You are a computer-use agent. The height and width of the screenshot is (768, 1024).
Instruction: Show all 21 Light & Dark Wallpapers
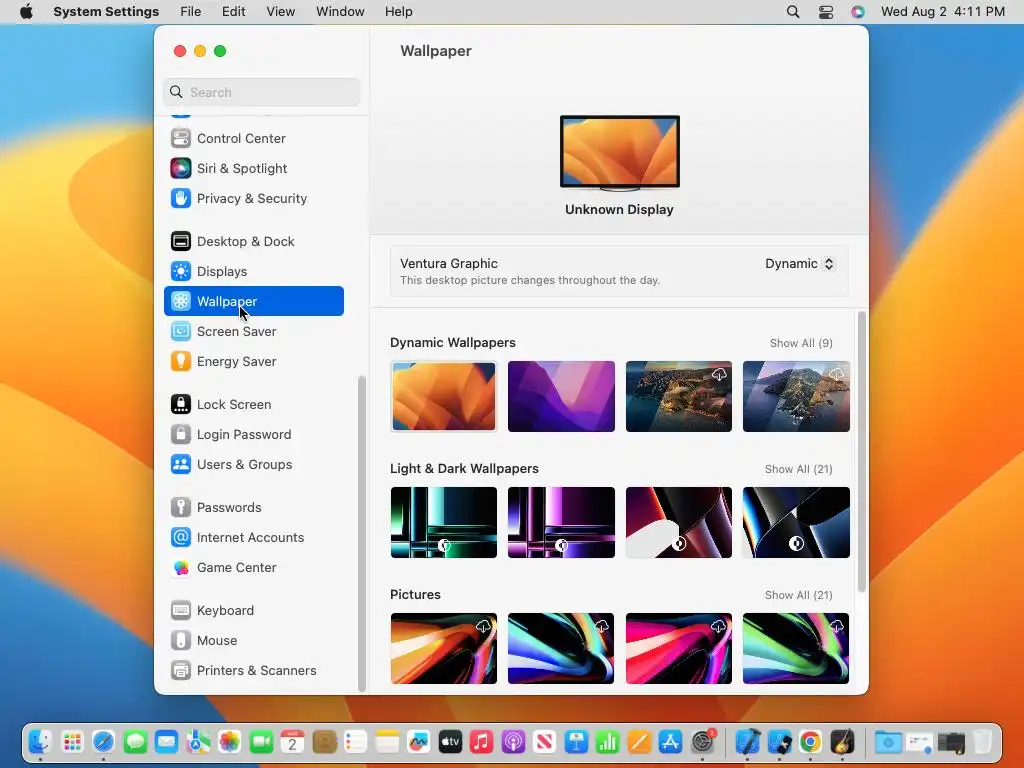point(798,470)
